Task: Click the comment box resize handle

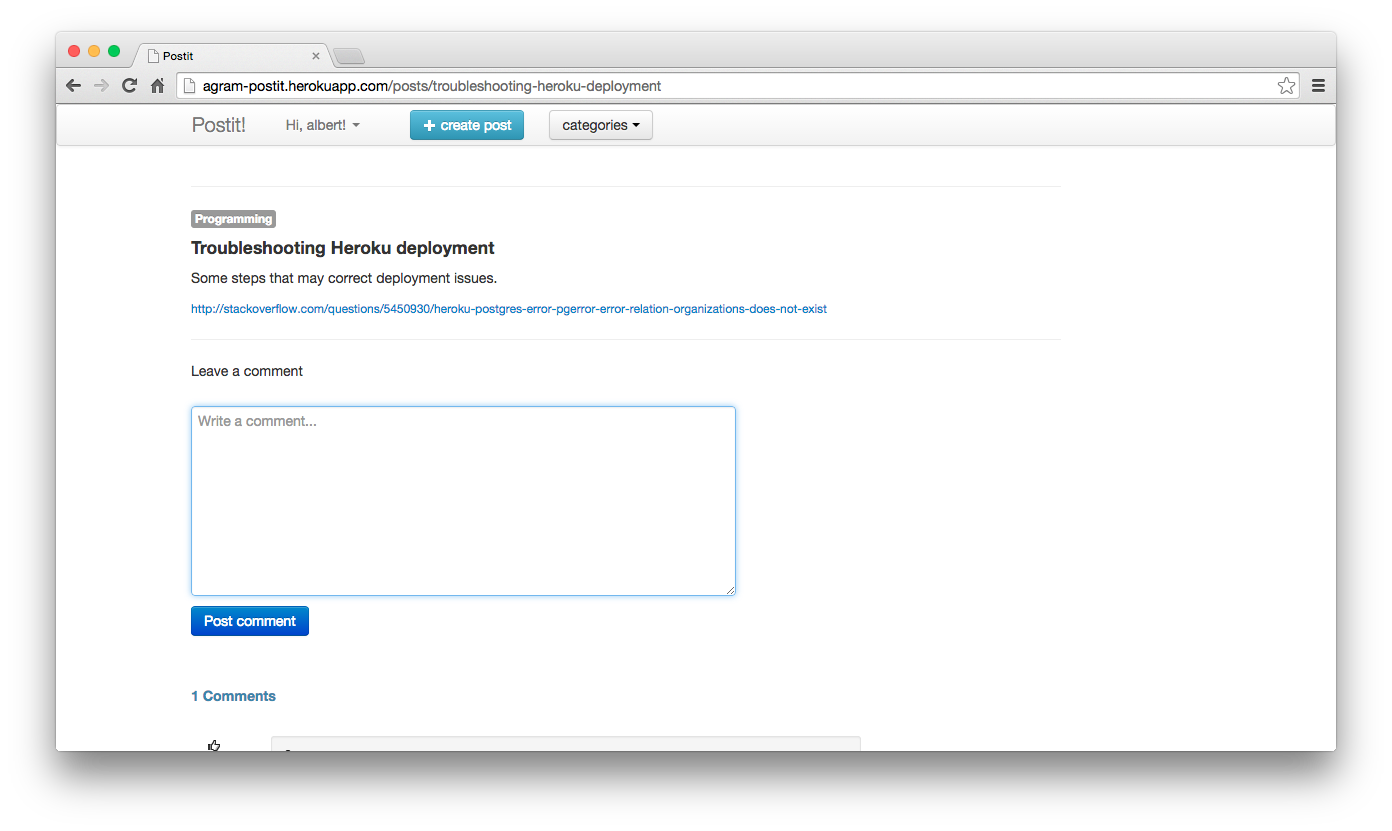Action: (x=731, y=590)
